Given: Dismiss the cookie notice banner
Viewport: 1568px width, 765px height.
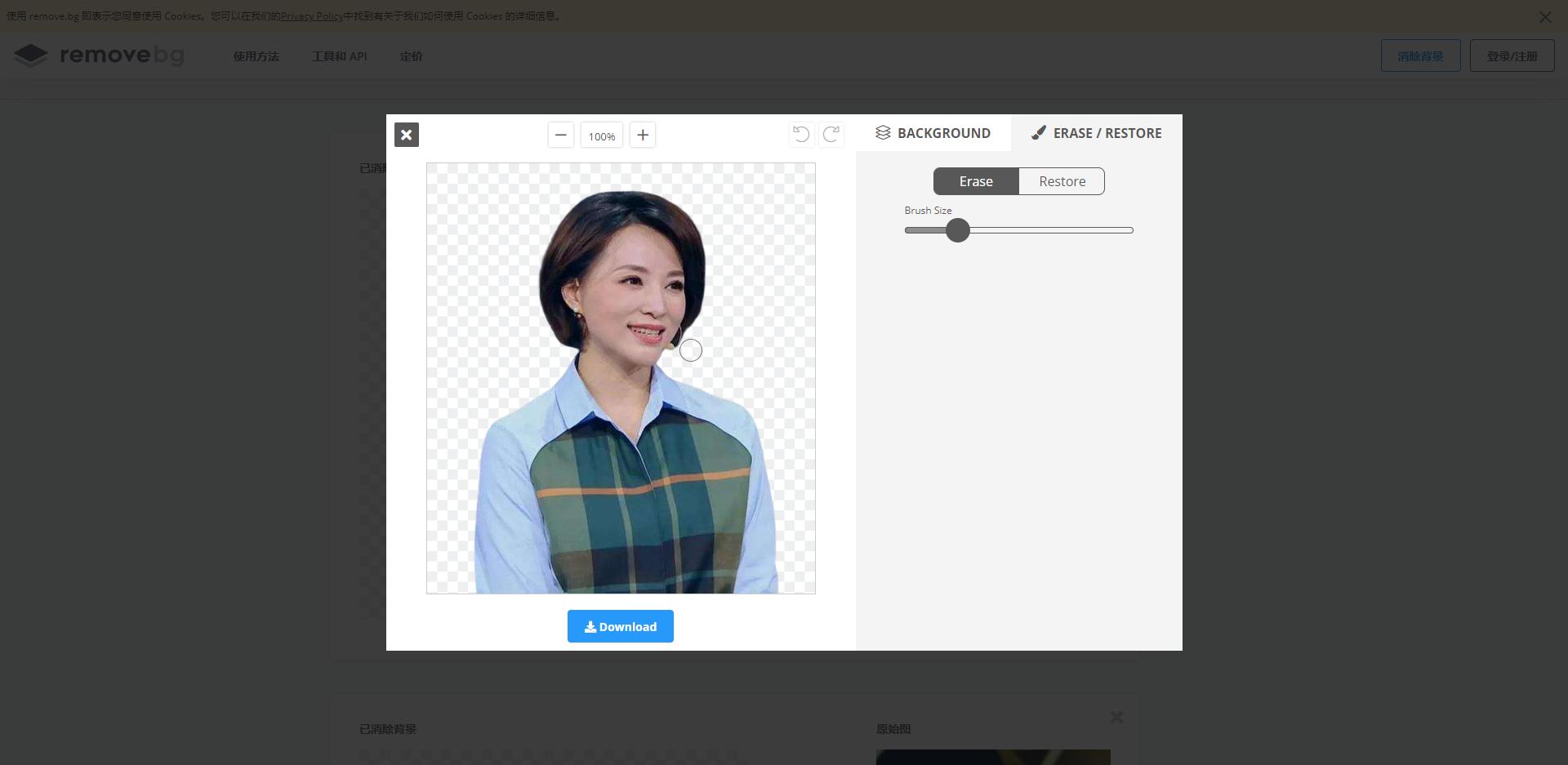Looking at the screenshot, I should coord(1545,17).
